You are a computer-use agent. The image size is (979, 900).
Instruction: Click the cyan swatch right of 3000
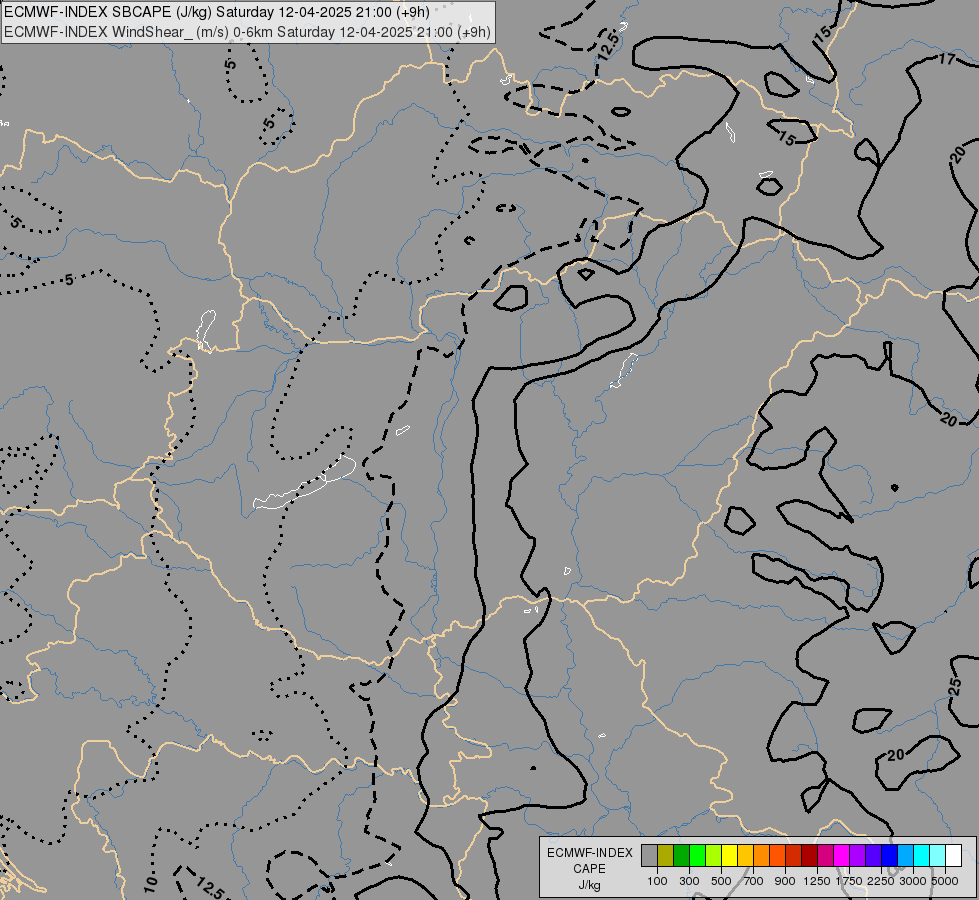(921, 856)
